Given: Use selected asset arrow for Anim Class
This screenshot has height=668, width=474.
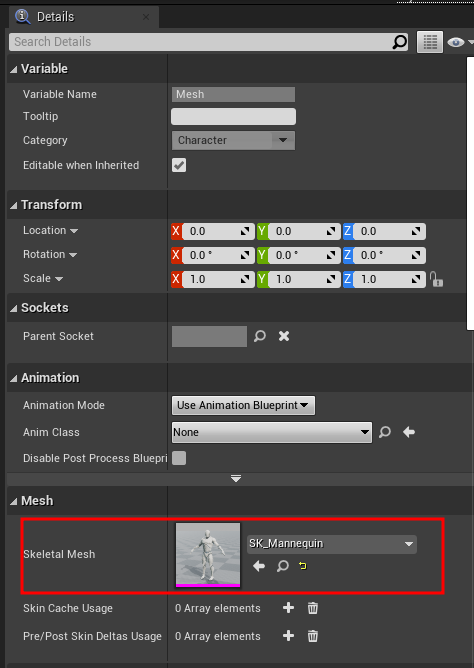Looking at the screenshot, I should coord(409,432).
